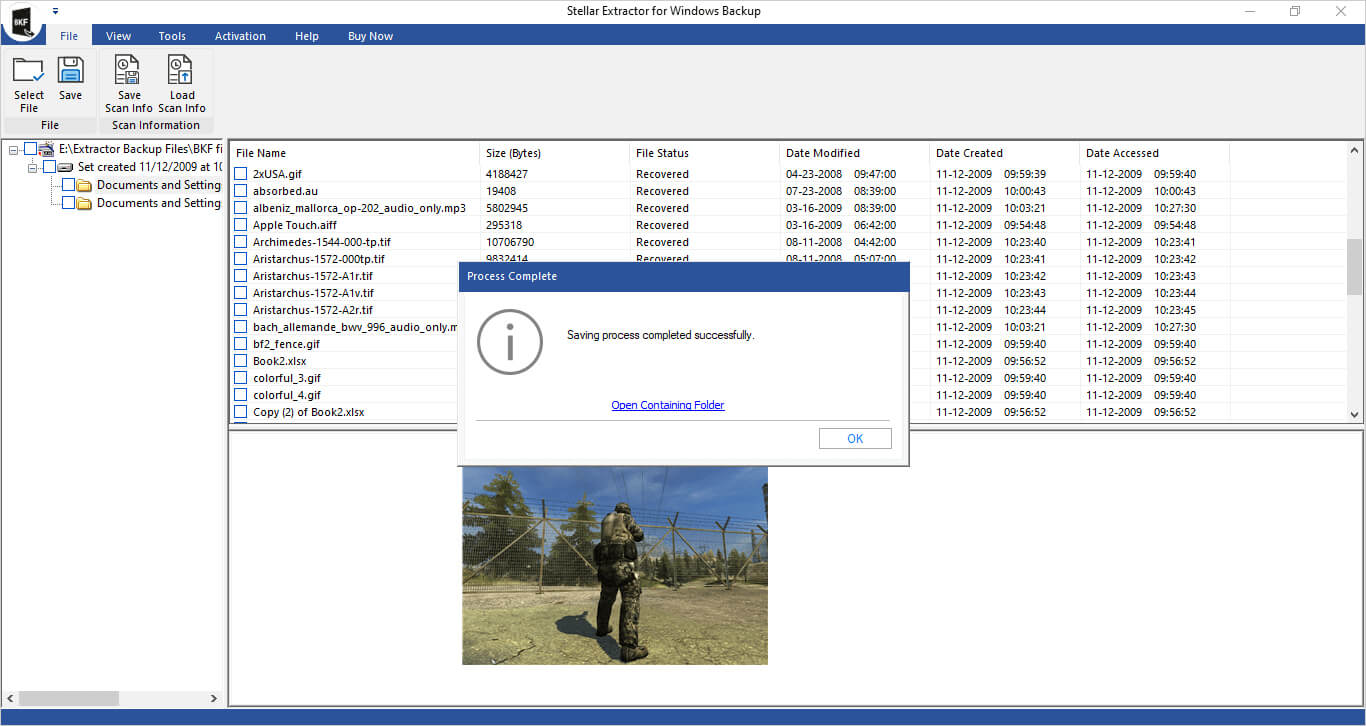Click the file list scroll up arrow

click(1355, 149)
